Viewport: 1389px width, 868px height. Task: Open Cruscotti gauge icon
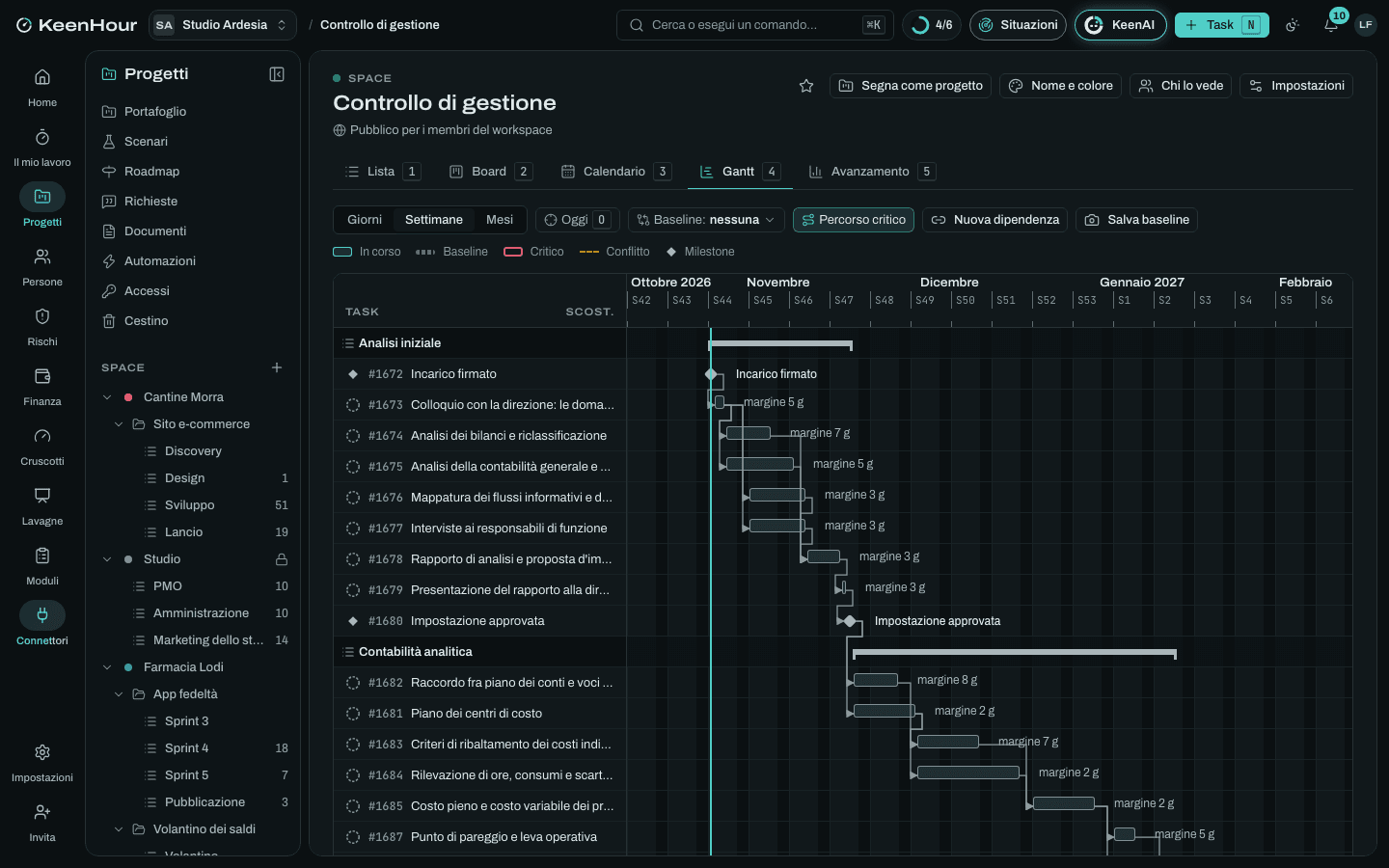tap(42, 436)
